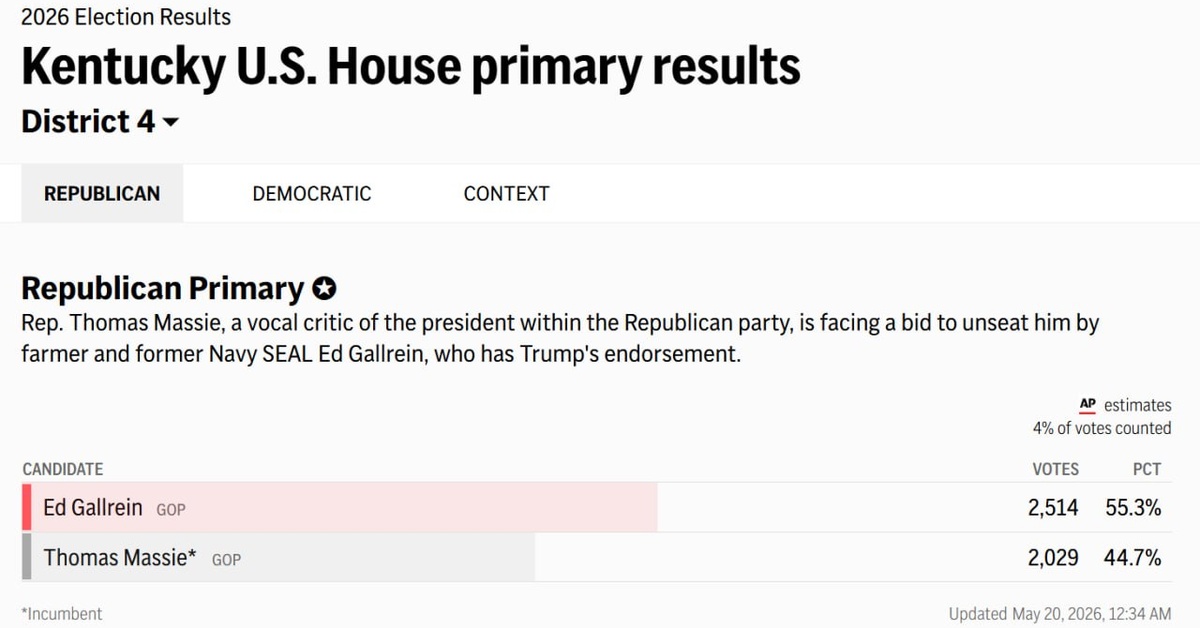
Task: Click the AP logo above estimates
Action: 1088,405
